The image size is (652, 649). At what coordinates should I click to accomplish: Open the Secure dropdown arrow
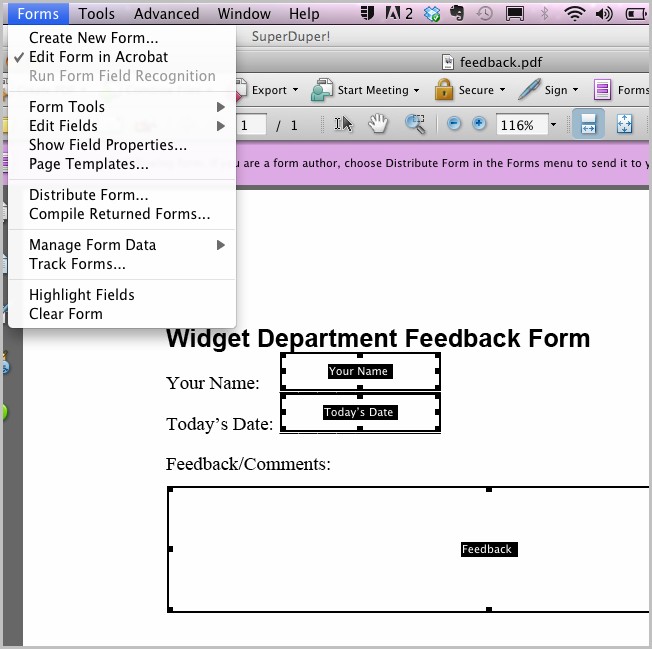click(502, 90)
